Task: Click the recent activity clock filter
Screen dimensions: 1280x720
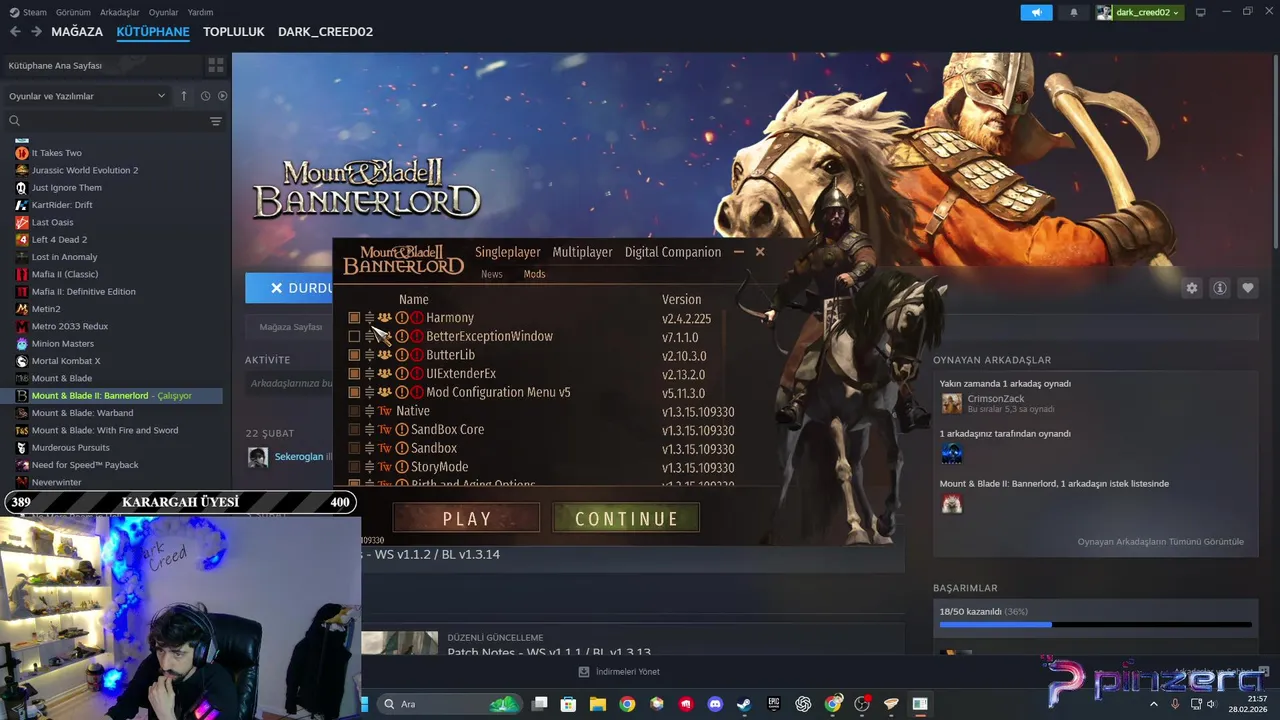Action: click(205, 96)
